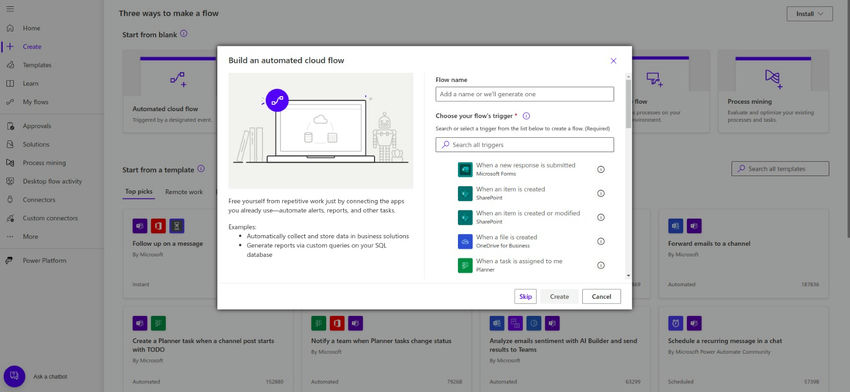Open 'Analyze emails sentiment with AI Builder' template
The image size is (850, 392).
click(x=565, y=349)
